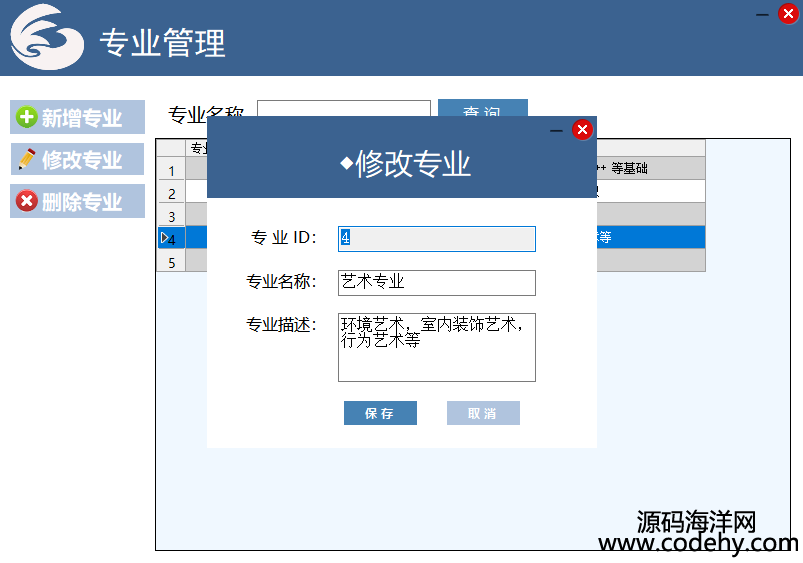This screenshot has width=803, height=563.
Task: Click the pencil icon for 修改专业
Action: coord(27,159)
